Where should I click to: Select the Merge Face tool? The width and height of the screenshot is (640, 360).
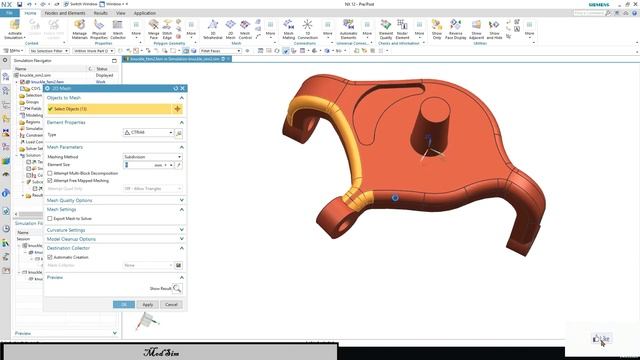coord(153,29)
